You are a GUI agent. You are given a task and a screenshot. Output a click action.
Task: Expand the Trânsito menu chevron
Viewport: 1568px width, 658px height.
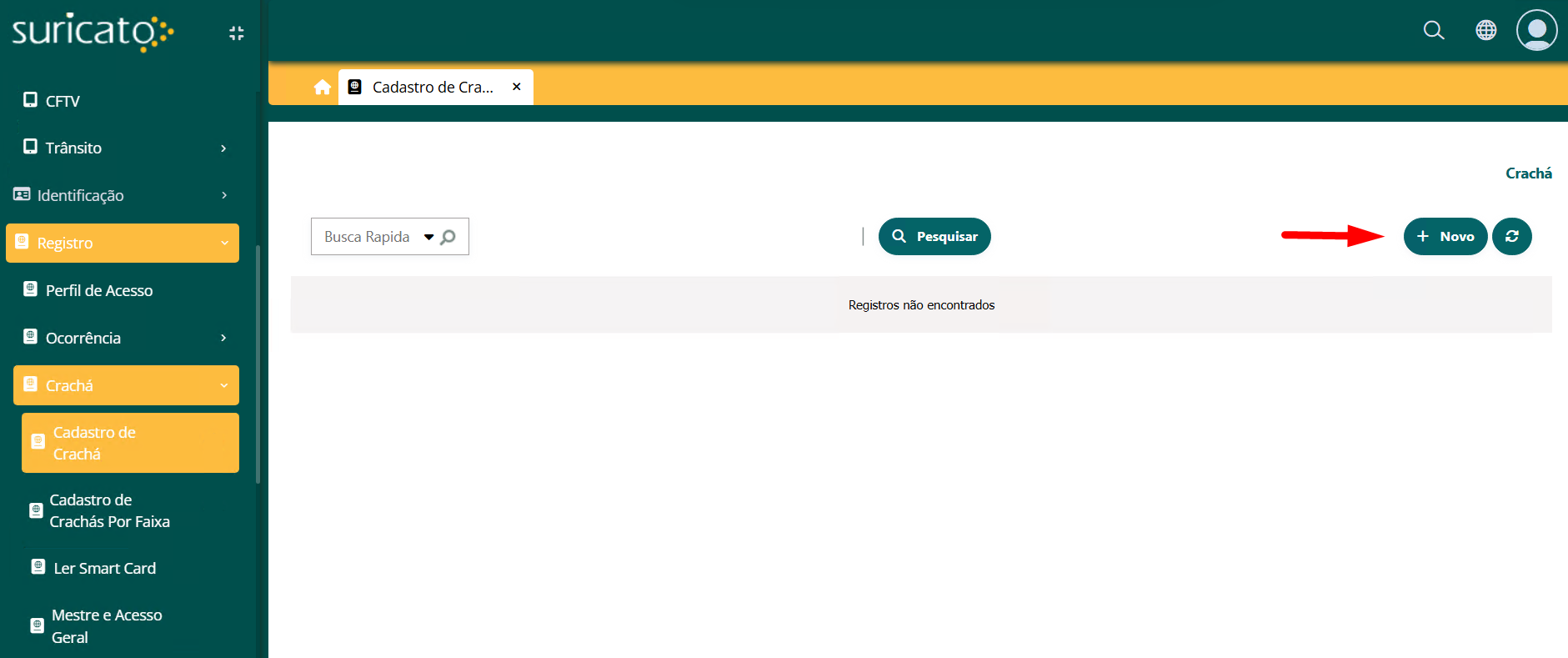pyautogui.click(x=223, y=148)
